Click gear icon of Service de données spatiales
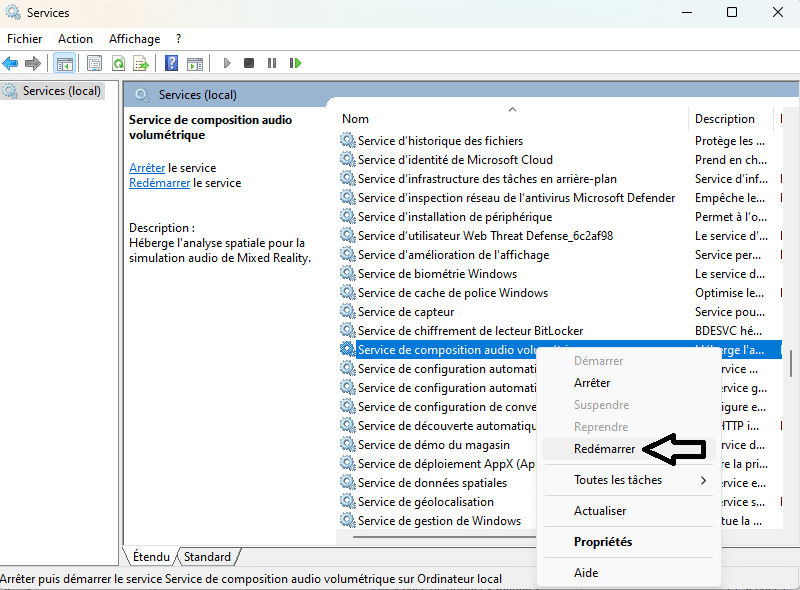The height and width of the screenshot is (590, 800). click(347, 482)
